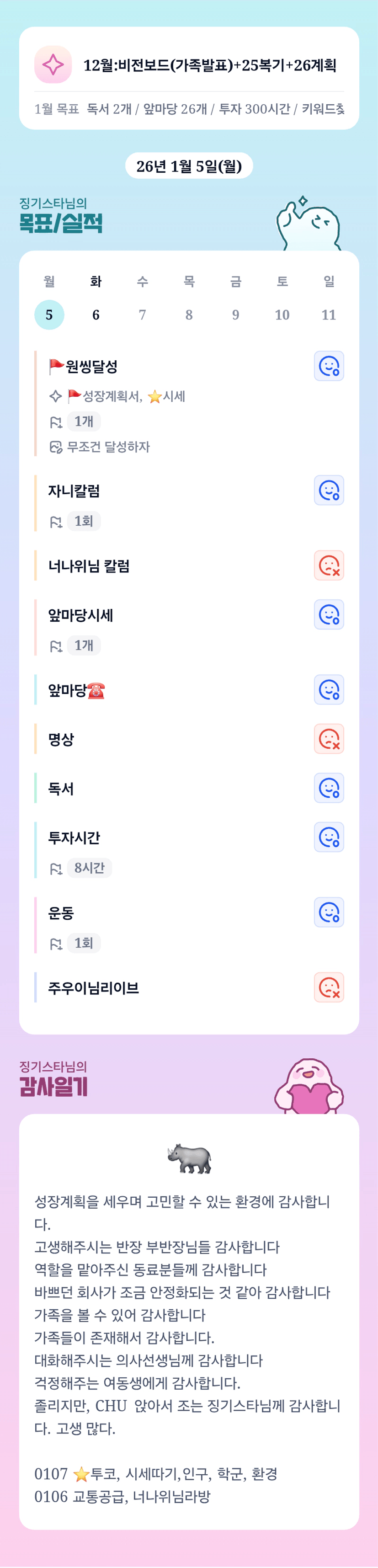Click the pink sparkle icon beside 12월 goal
378x1568 pixels.
pyautogui.click(x=53, y=64)
